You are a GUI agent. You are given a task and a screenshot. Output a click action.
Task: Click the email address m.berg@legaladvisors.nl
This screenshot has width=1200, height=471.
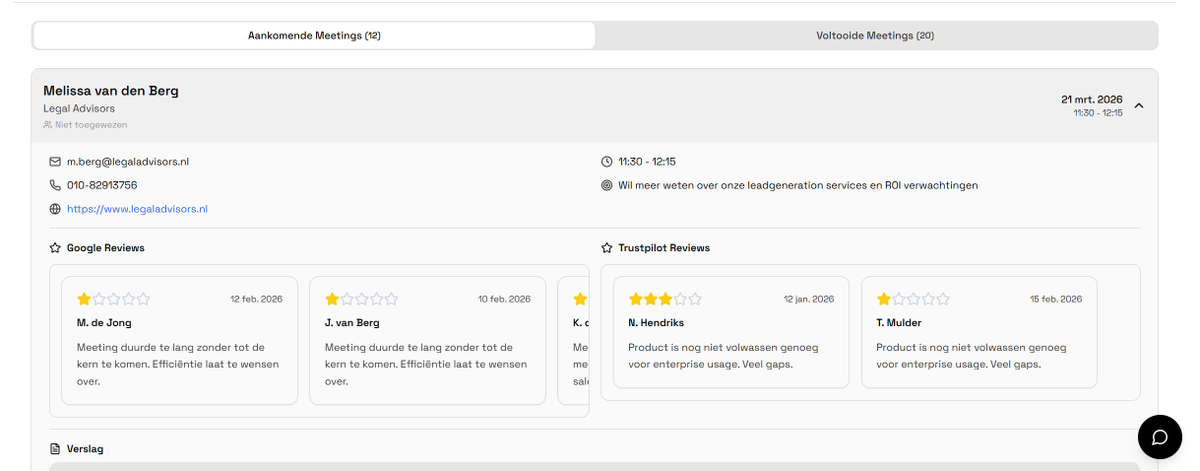pyautogui.click(x=128, y=161)
